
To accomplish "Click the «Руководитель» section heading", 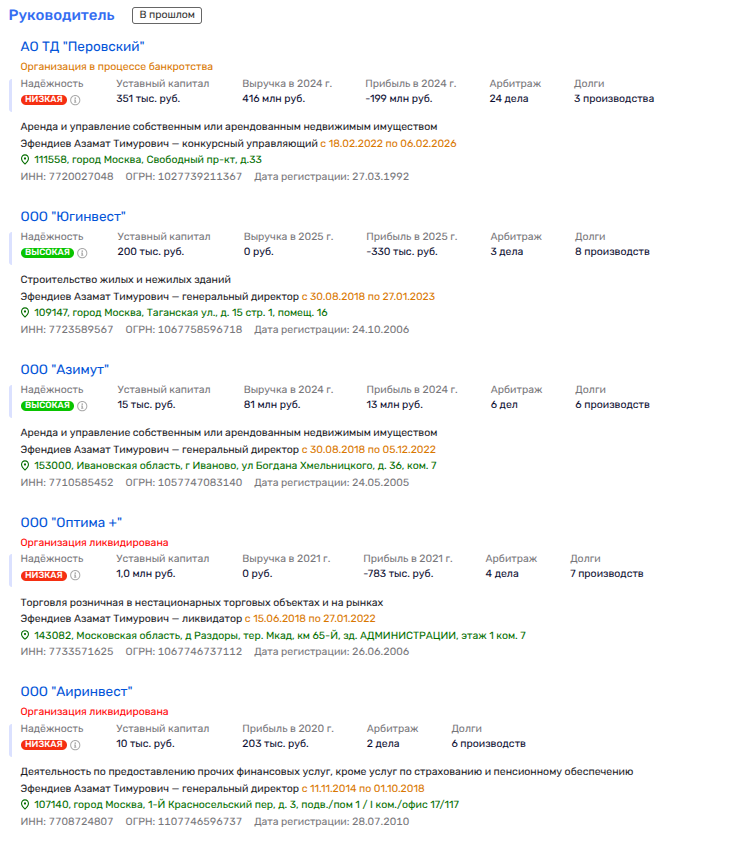I will (61, 16).
